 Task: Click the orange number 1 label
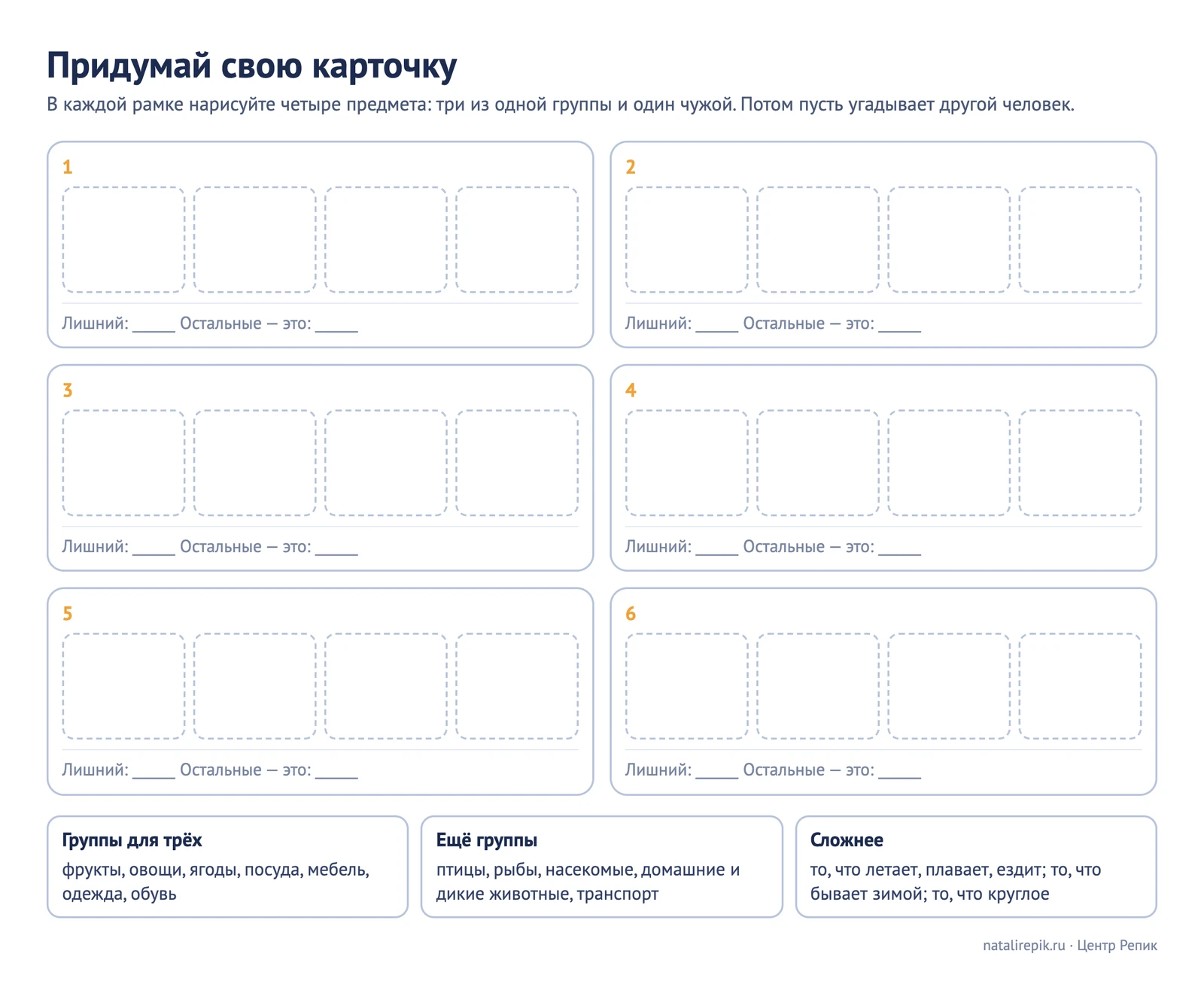tap(67, 167)
